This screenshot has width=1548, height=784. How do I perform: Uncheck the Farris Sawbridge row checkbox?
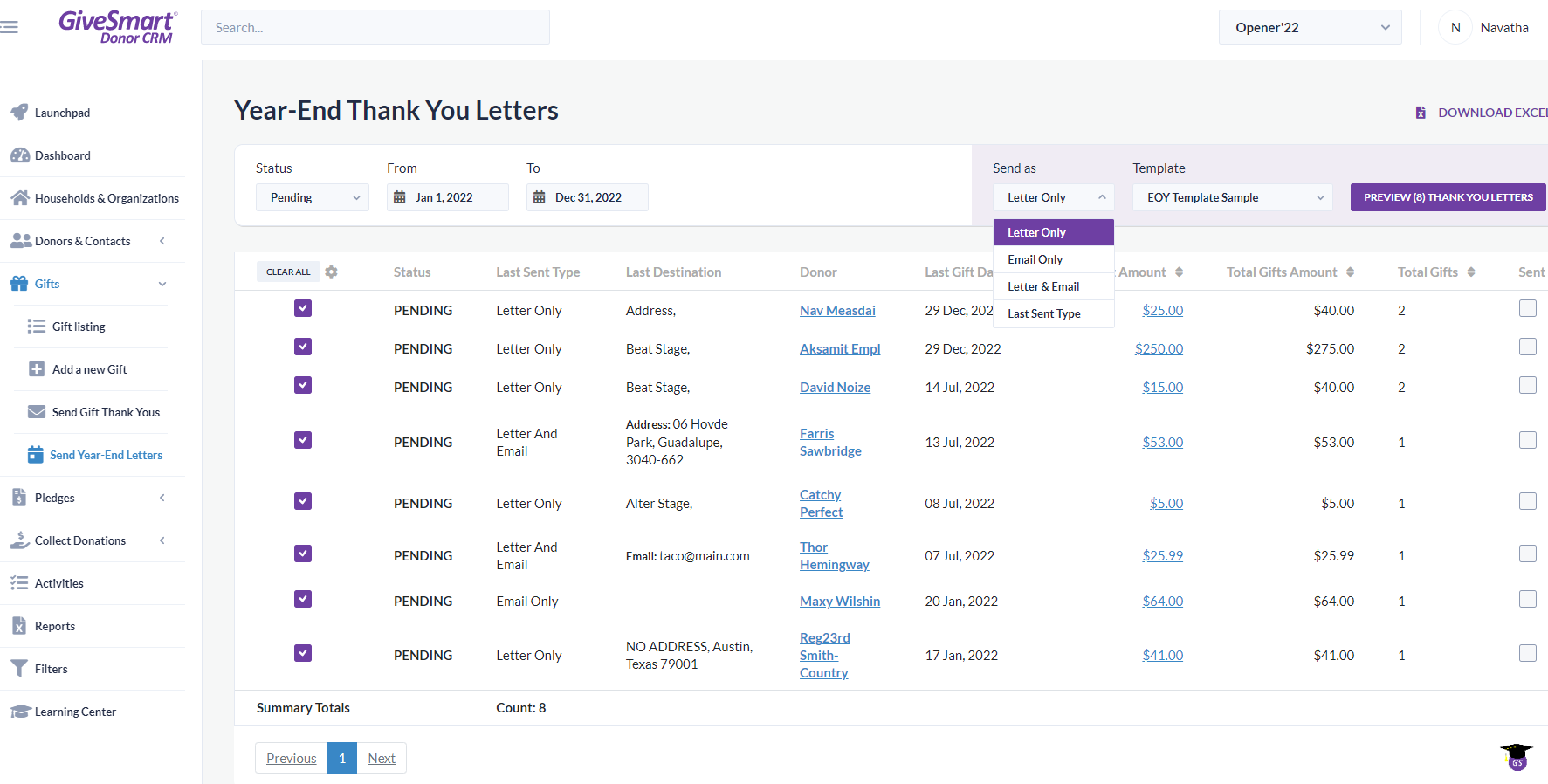click(x=303, y=440)
